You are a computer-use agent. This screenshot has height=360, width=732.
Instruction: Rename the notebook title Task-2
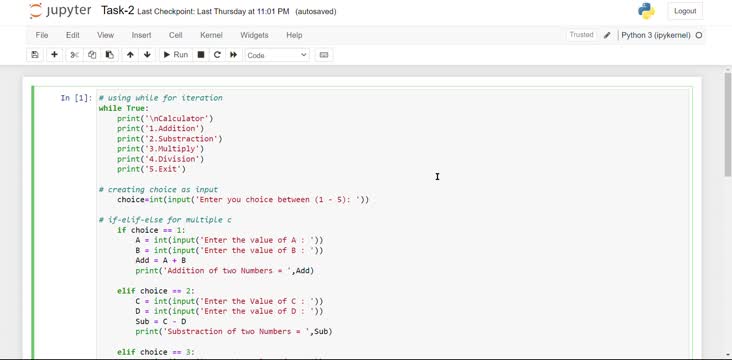117,11
